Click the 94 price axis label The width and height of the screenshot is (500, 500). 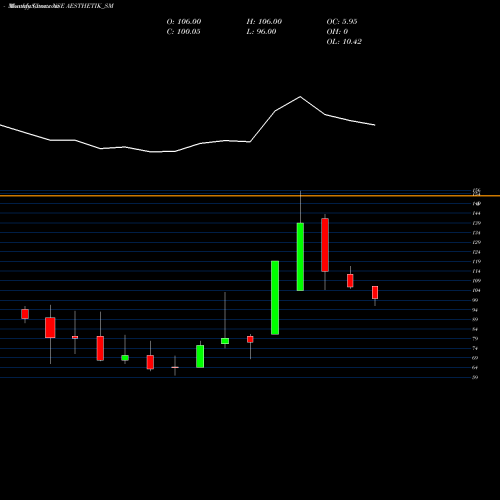click(475, 310)
